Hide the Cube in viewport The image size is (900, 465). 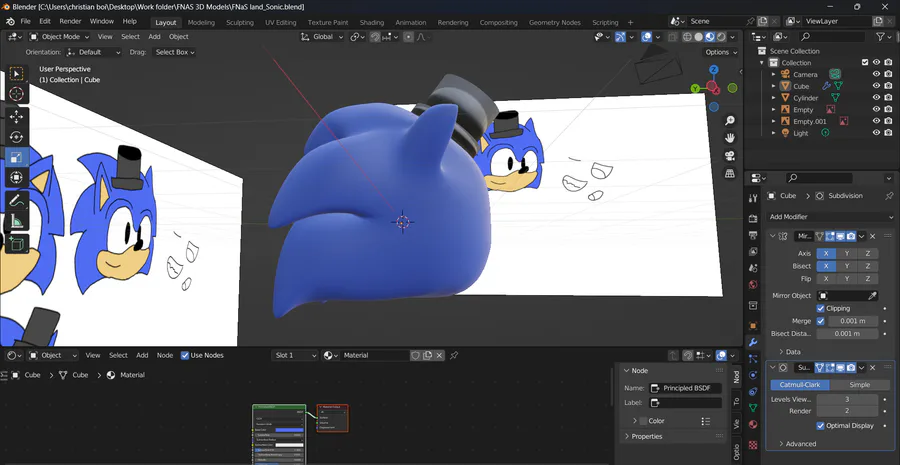point(876,86)
